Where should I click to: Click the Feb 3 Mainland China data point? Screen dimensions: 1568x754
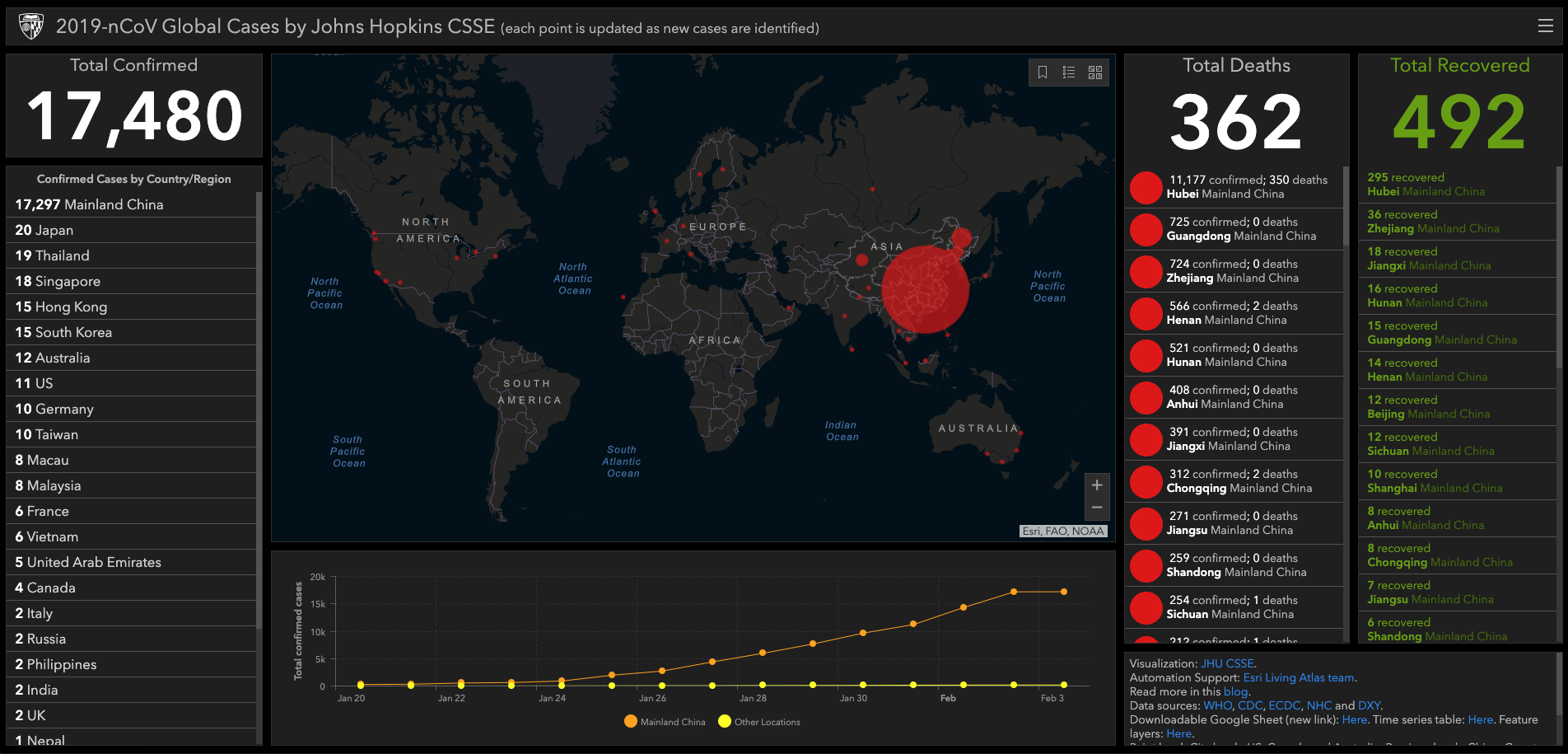[x=1064, y=592]
